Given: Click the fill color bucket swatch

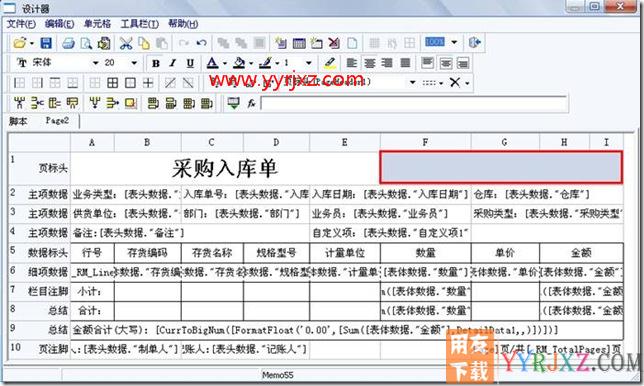Looking at the screenshot, I should tap(239, 63).
